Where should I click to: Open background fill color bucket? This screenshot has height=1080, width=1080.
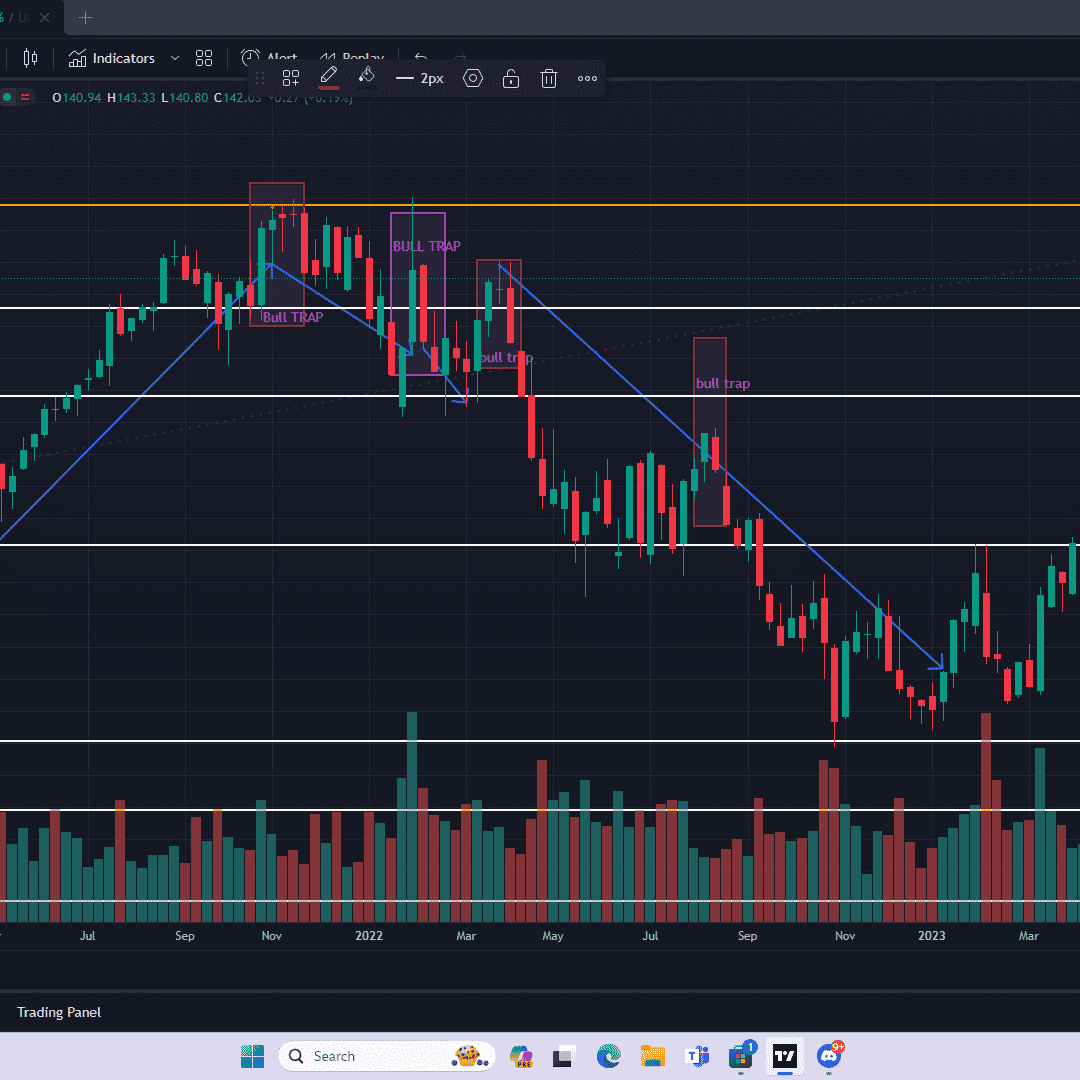click(x=367, y=77)
